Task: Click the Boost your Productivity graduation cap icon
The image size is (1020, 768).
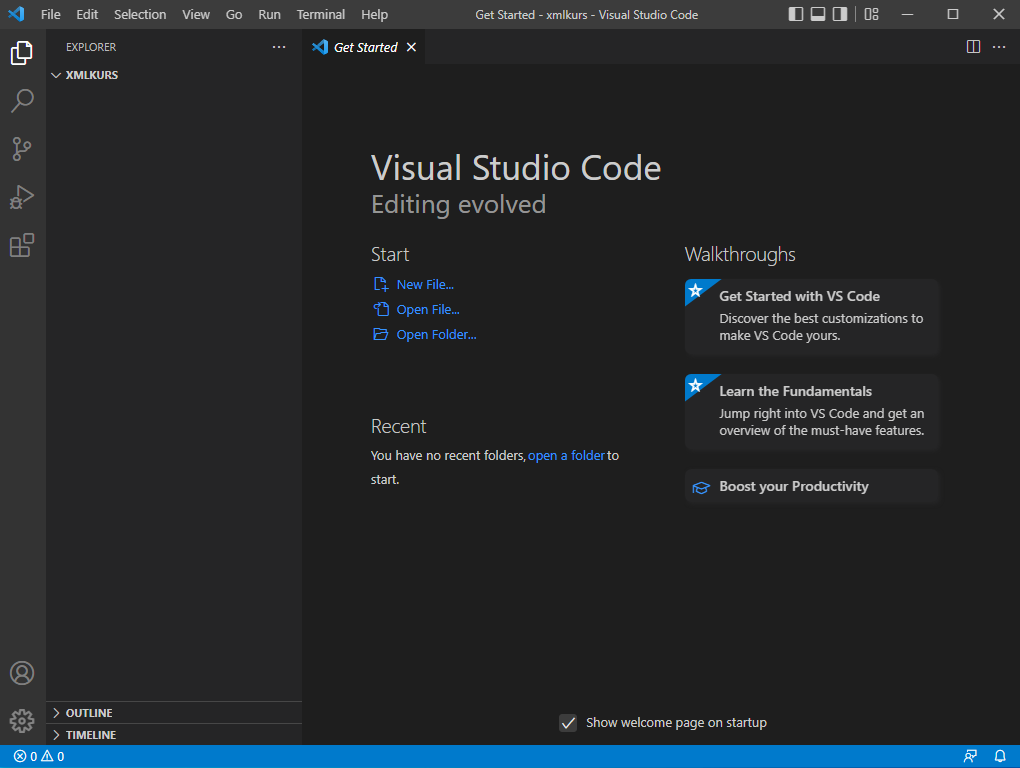Action: pyautogui.click(x=701, y=487)
